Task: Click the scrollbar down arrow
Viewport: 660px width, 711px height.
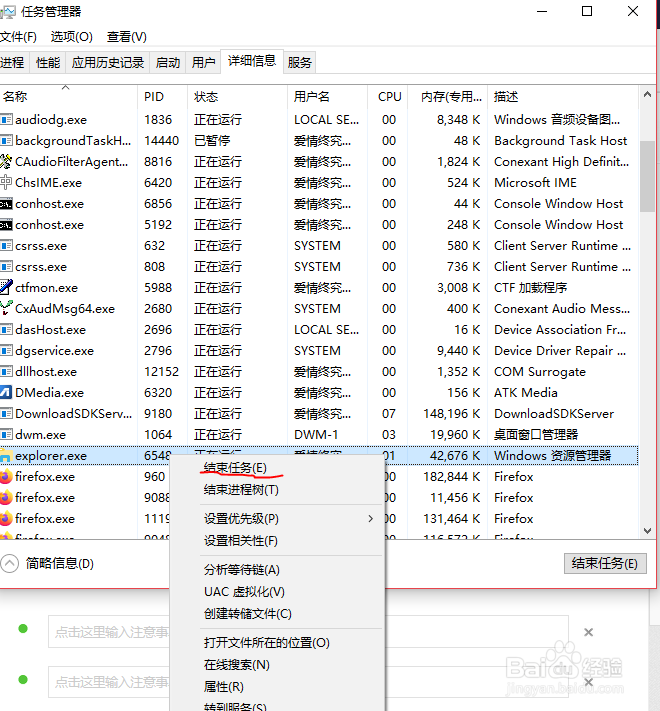Action: coord(647,531)
